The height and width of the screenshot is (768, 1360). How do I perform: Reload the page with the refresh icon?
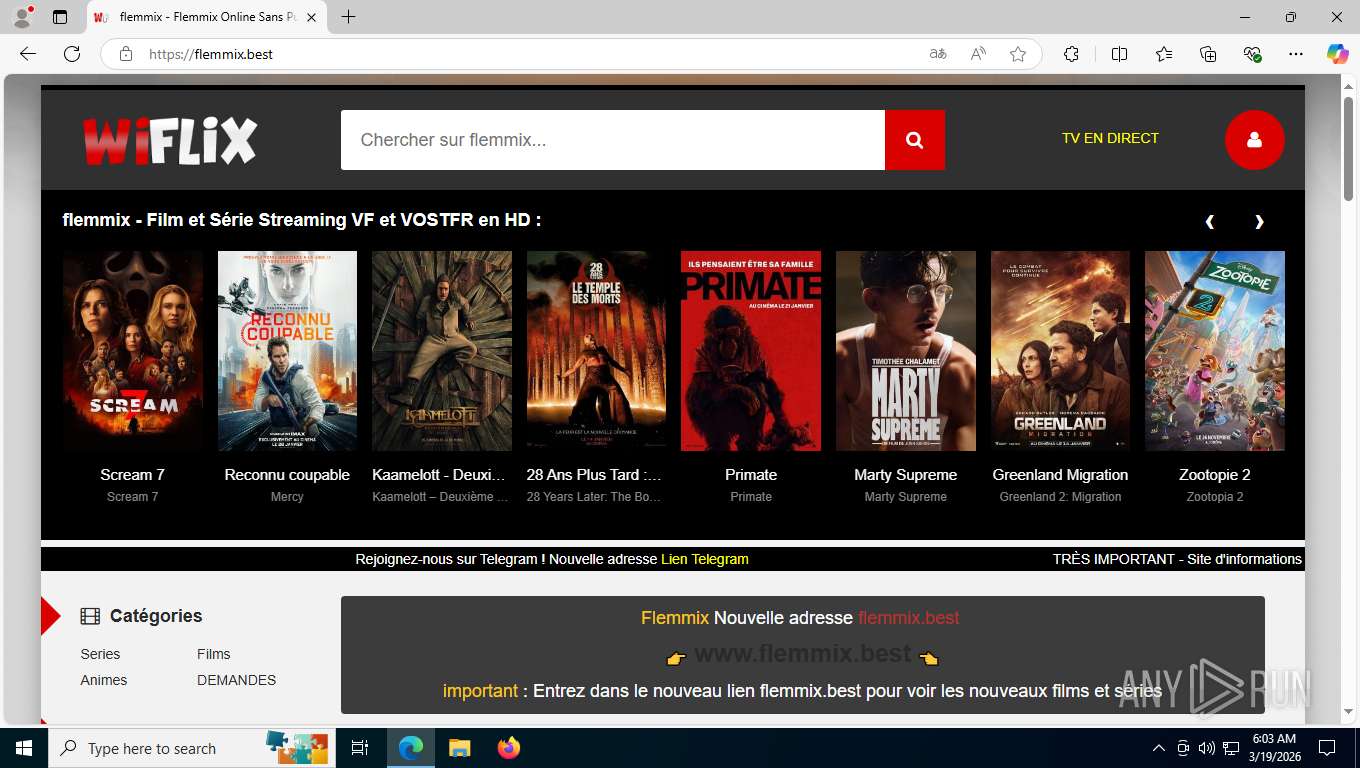[x=72, y=54]
